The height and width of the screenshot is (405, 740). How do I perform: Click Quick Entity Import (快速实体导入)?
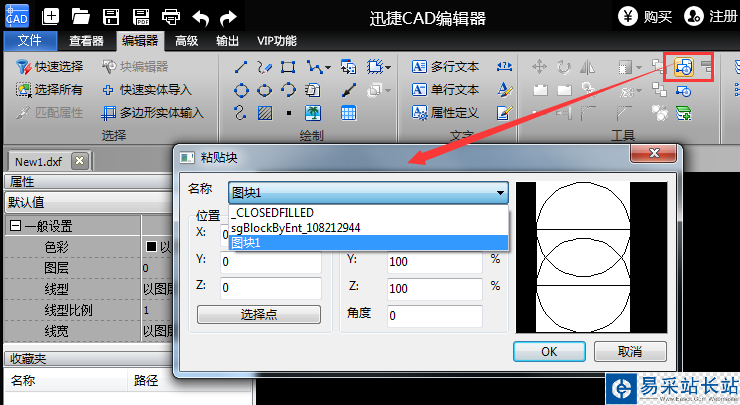pyautogui.click(x=147, y=90)
